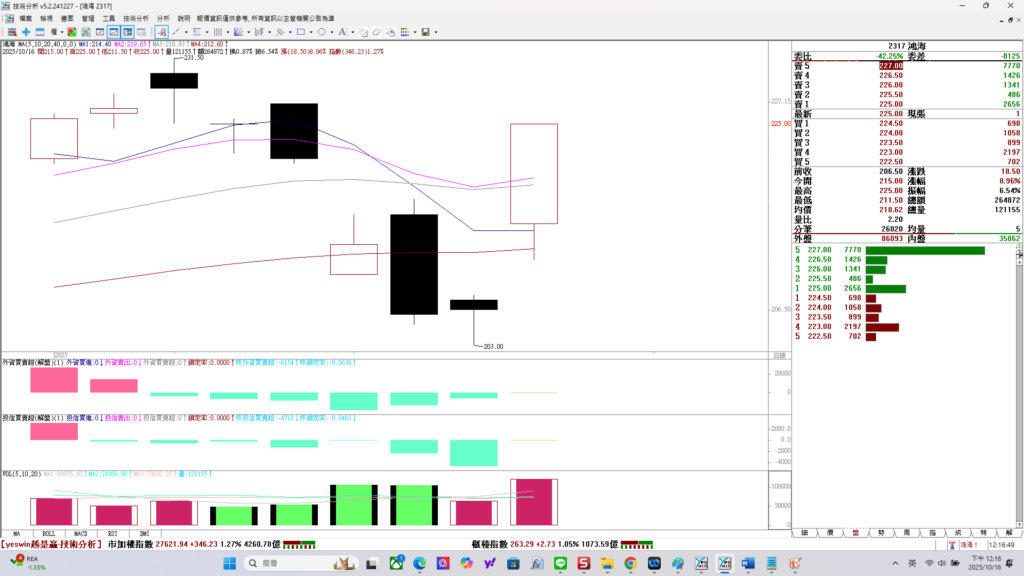Select the rectangle drawing tool
This screenshot has width=1024, height=576.
(300, 32)
